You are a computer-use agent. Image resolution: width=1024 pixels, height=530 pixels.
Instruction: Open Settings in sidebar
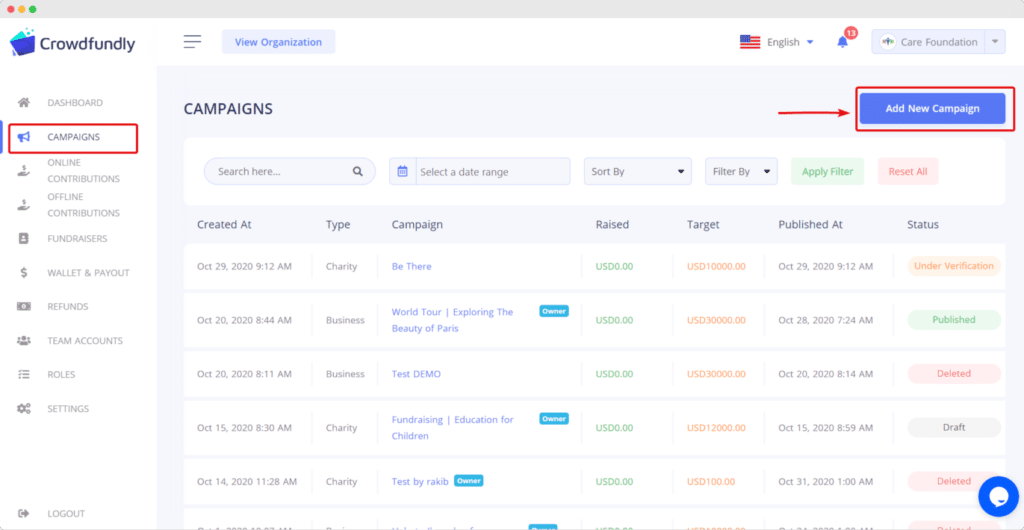(68, 409)
